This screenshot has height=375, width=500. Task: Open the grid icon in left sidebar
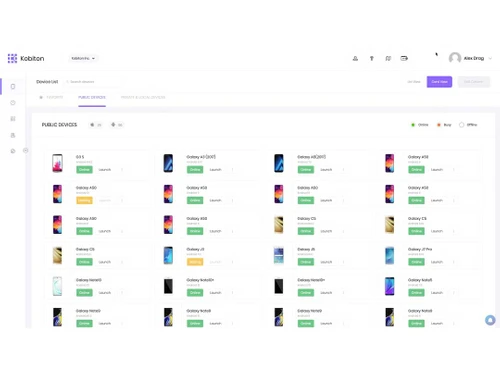(x=13, y=119)
